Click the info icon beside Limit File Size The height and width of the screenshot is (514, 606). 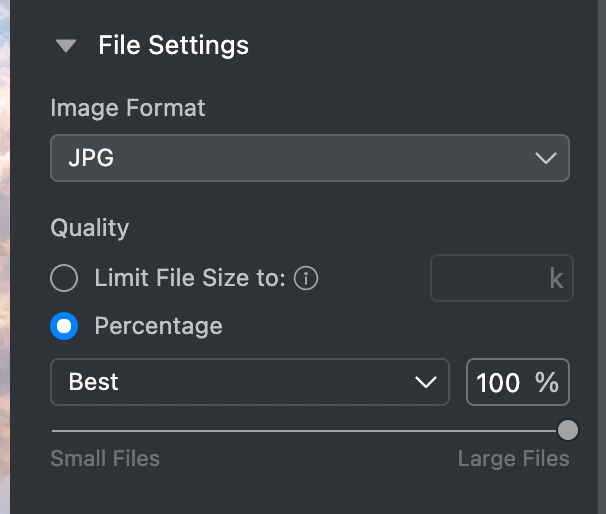coord(307,278)
